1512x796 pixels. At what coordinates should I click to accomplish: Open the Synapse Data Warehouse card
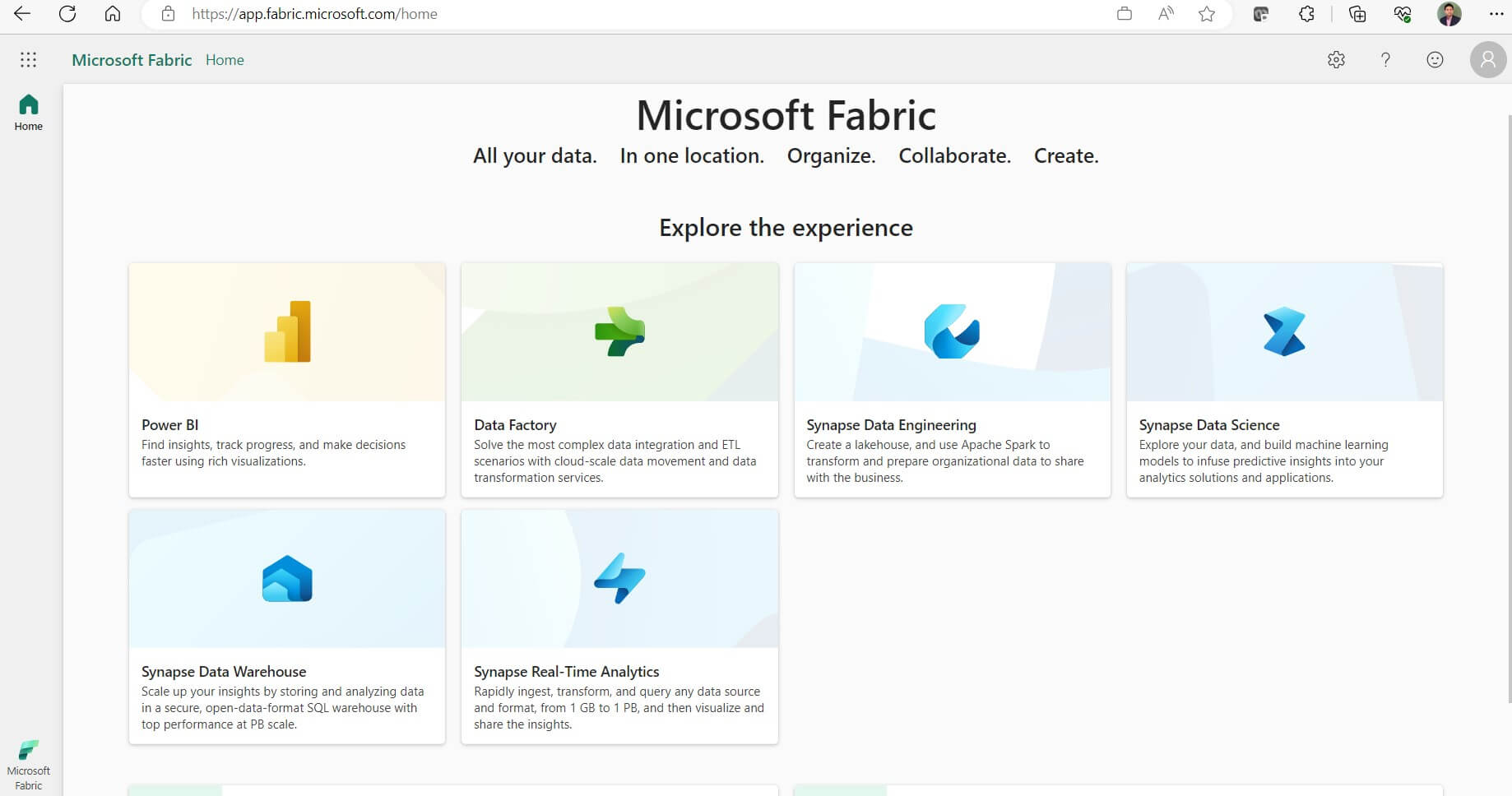point(287,627)
